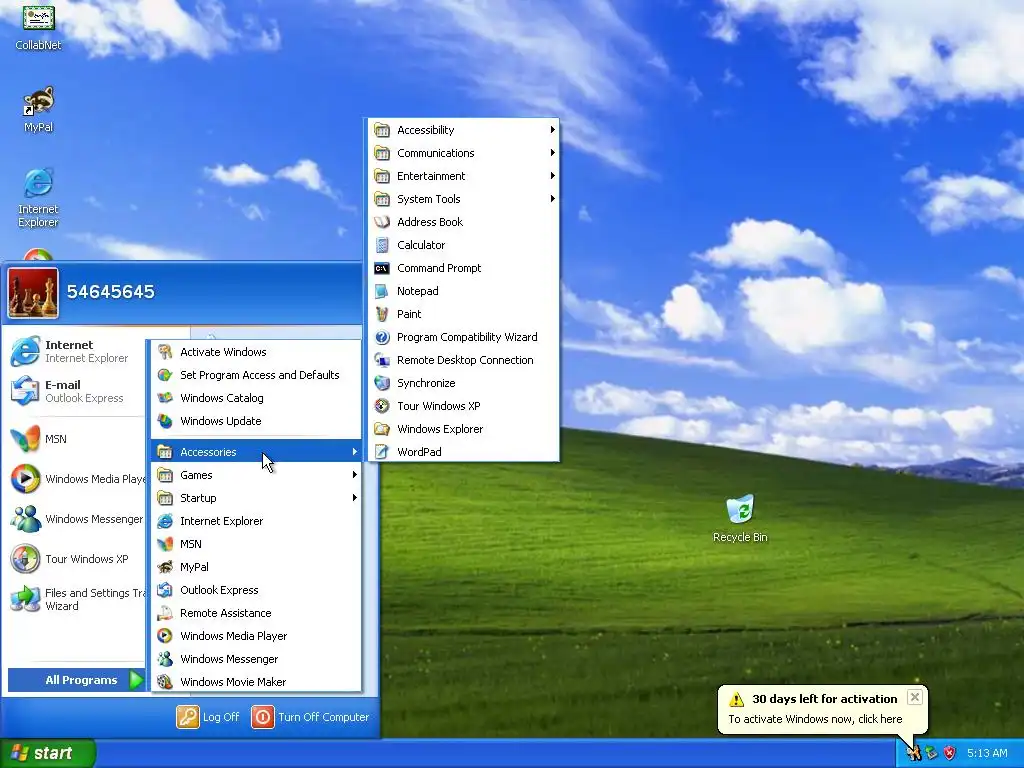
Task: Expand the System Tools submenu
Action: (x=464, y=199)
